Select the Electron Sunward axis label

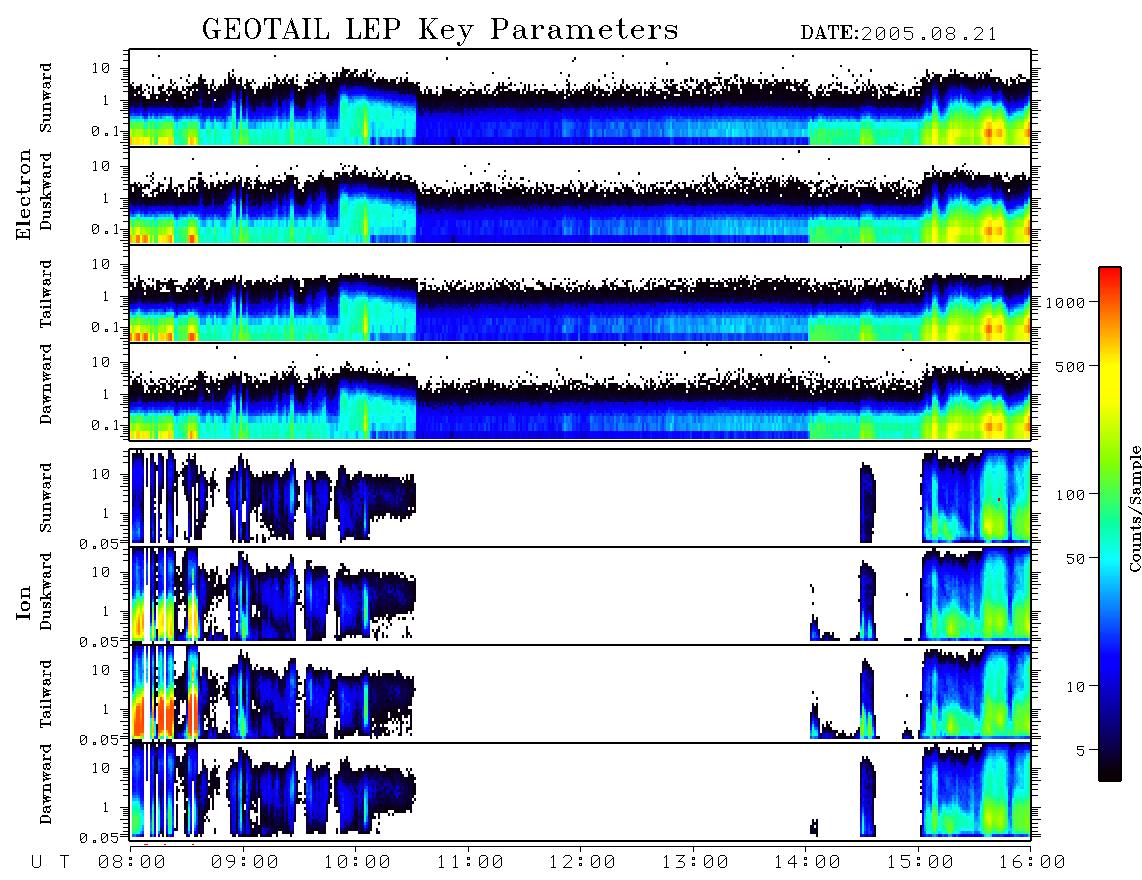(46, 98)
